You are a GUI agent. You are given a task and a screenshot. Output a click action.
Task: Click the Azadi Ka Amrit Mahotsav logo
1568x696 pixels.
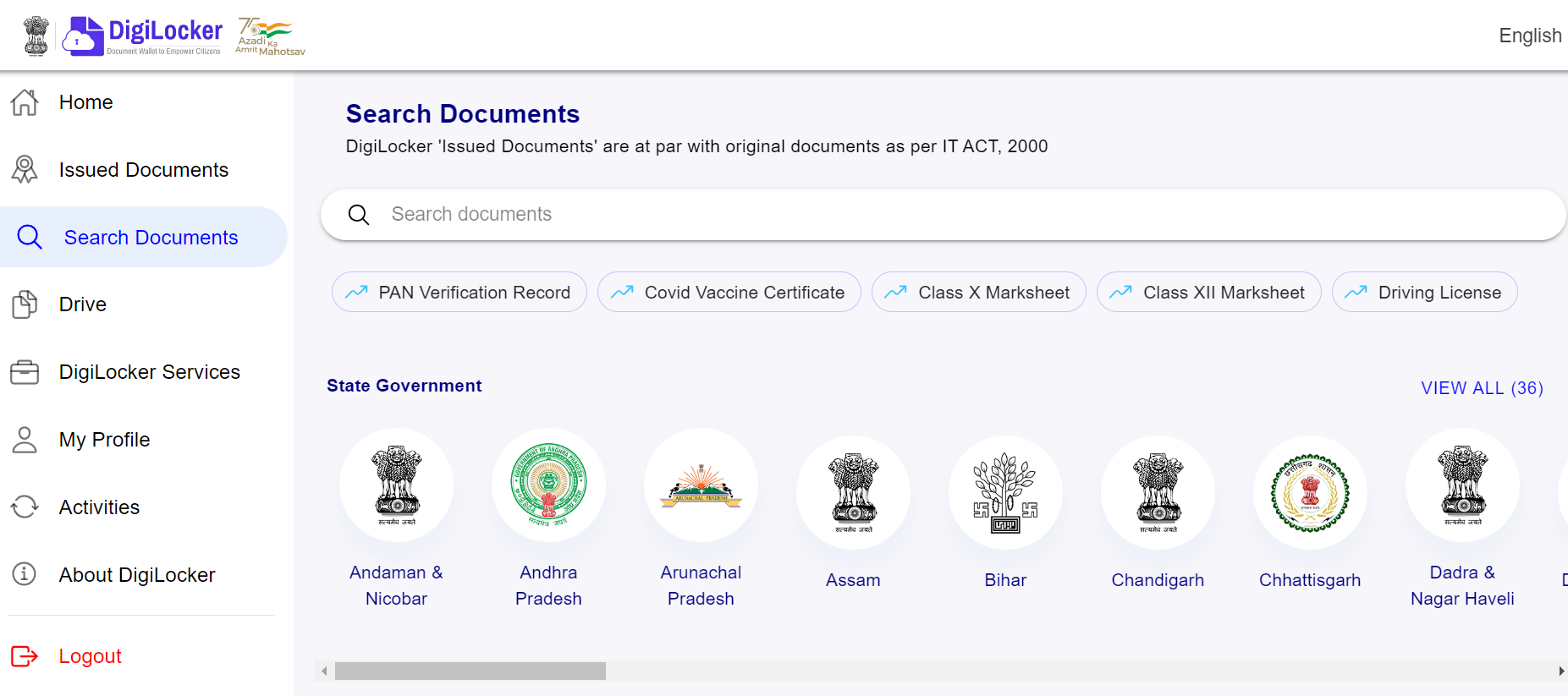pos(269,36)
